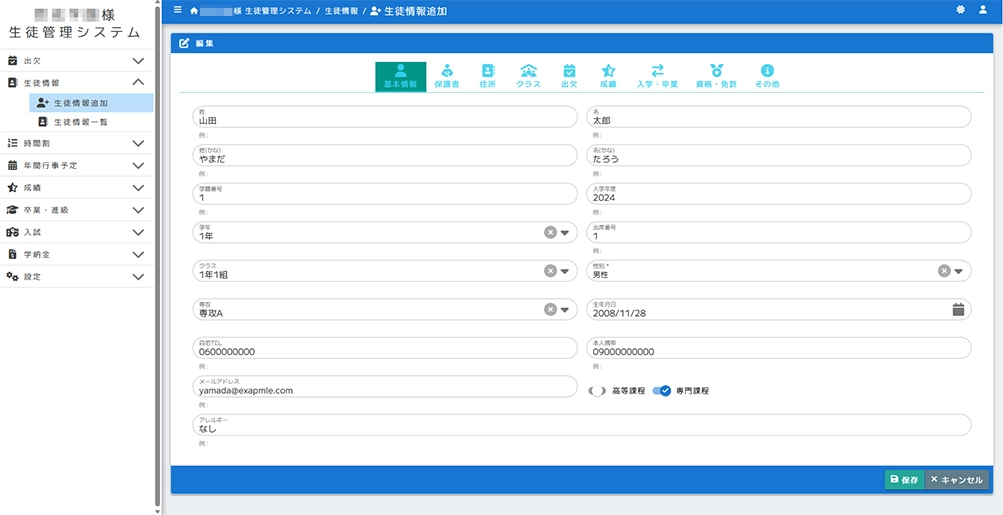Open the クラス dropdown arrow
This screenshot has height=515, width=1003.
565,271
